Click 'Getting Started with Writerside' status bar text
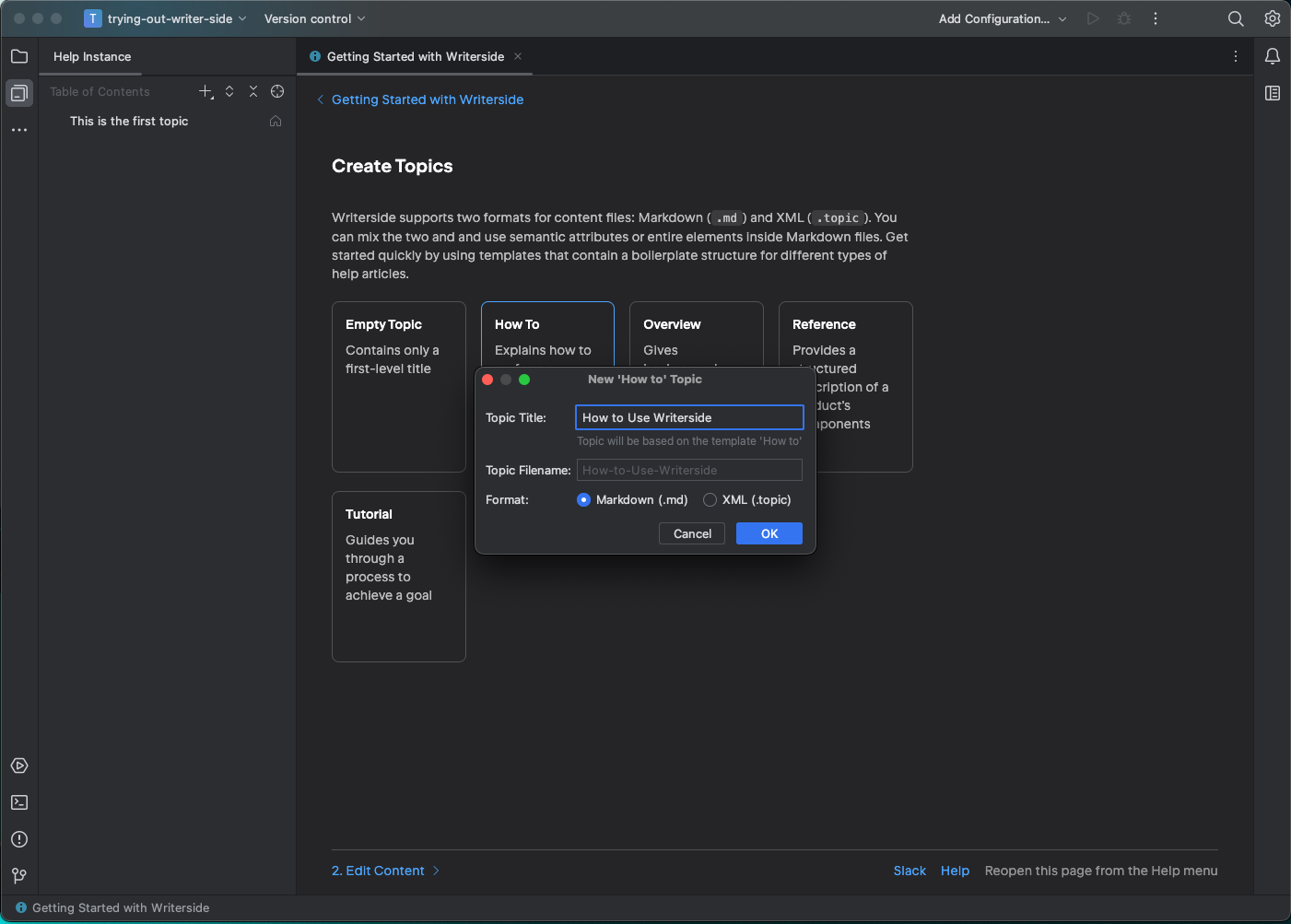Screen dimensions: 1291x924 [x=121, y=907]
